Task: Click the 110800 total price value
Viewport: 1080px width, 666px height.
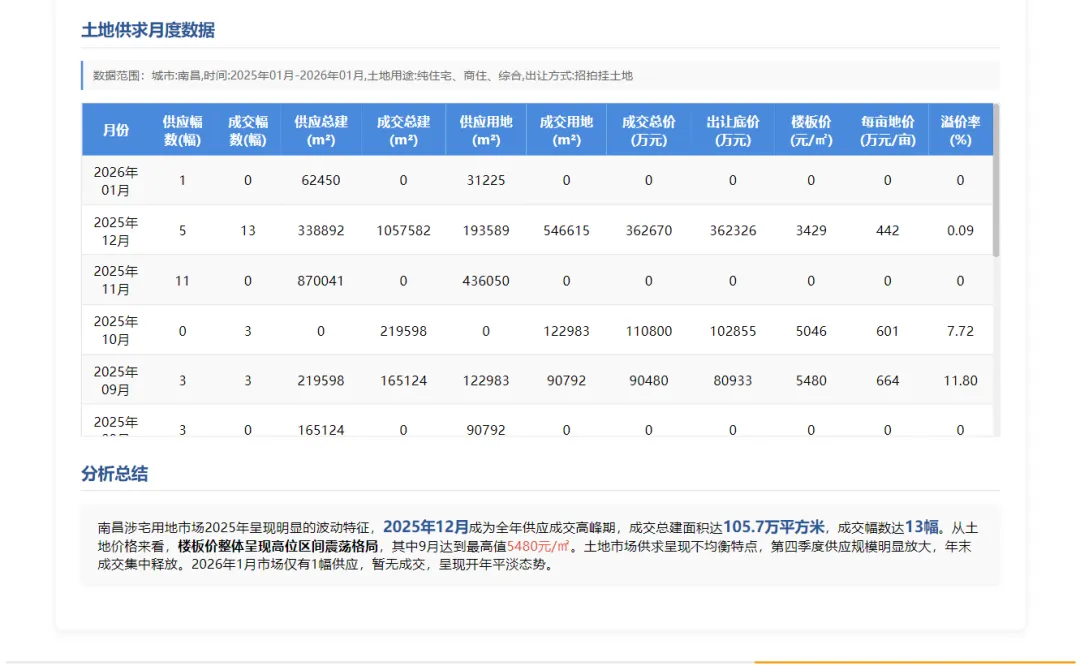Action: tap(648, 331)
